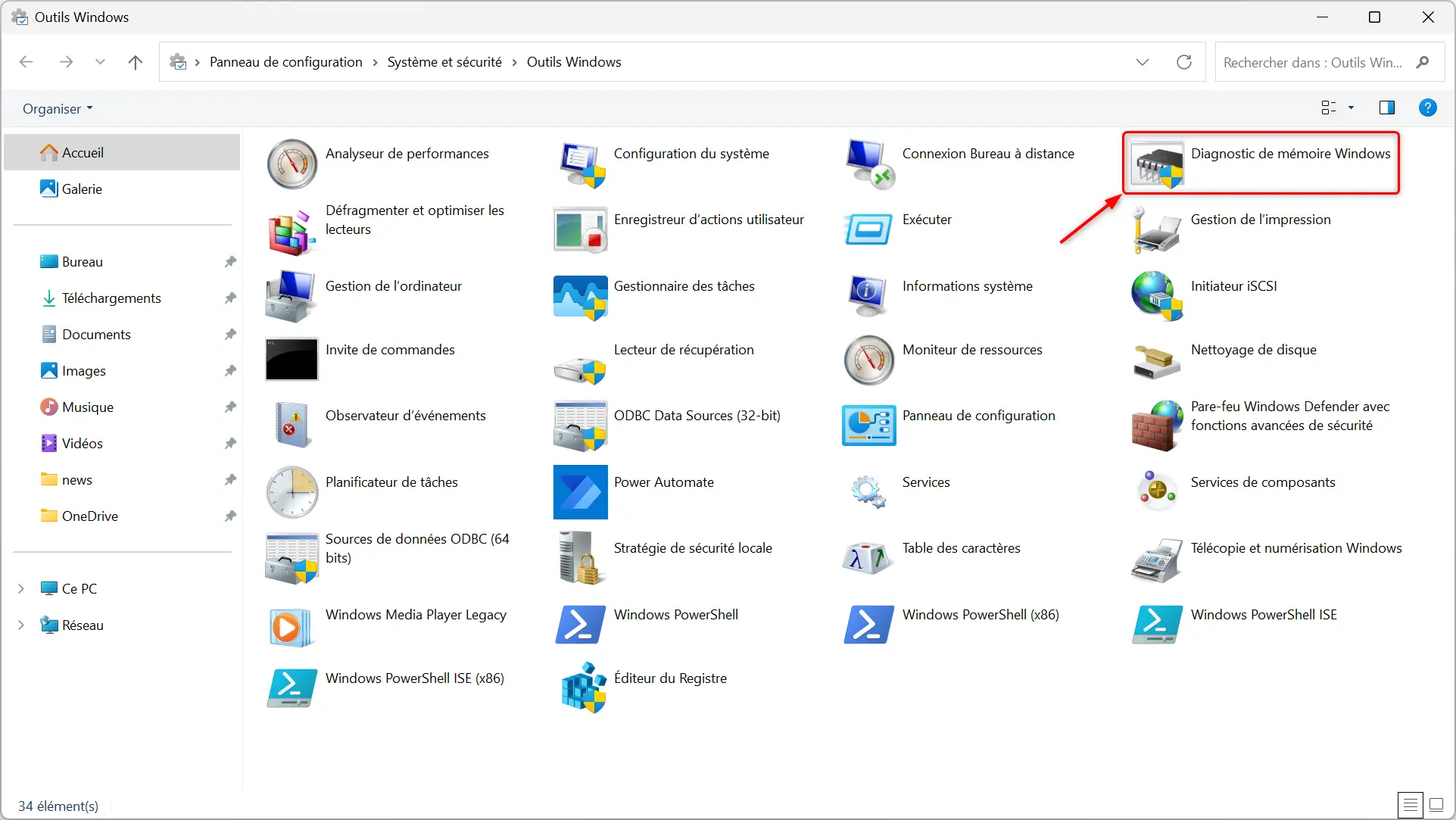Go back with the back arrow
The height and width of the screenshot is (820, 1456).
click(27, 62)
